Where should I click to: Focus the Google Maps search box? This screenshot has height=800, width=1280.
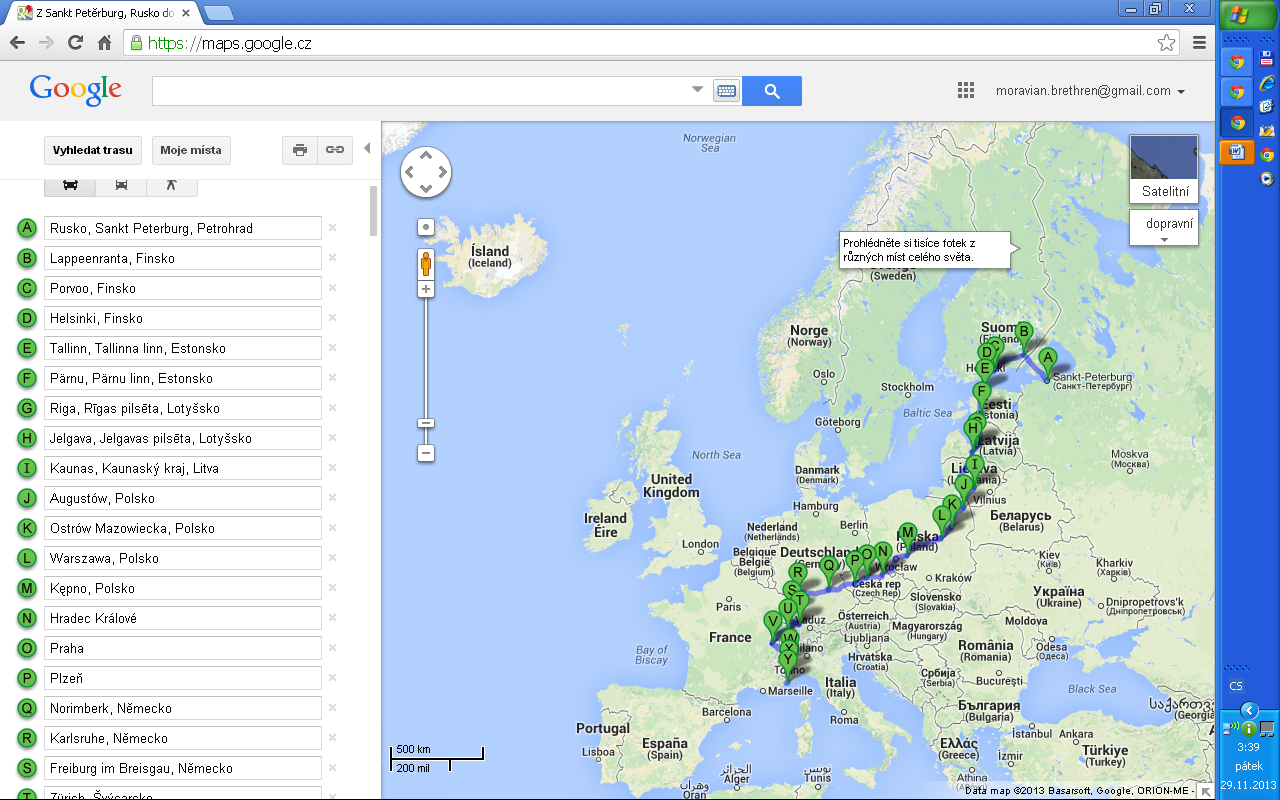click(420, 91)
